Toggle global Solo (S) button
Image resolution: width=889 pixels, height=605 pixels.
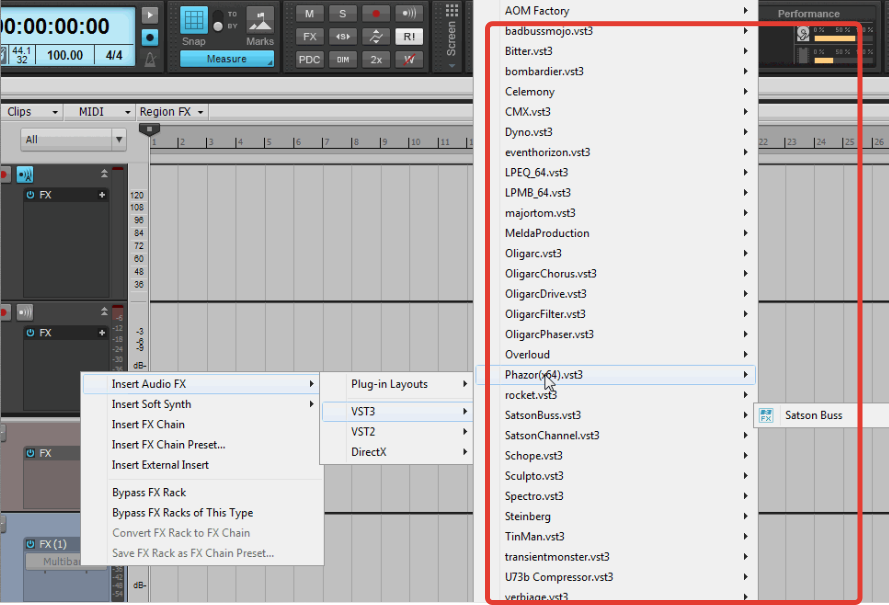coord(342,14)
